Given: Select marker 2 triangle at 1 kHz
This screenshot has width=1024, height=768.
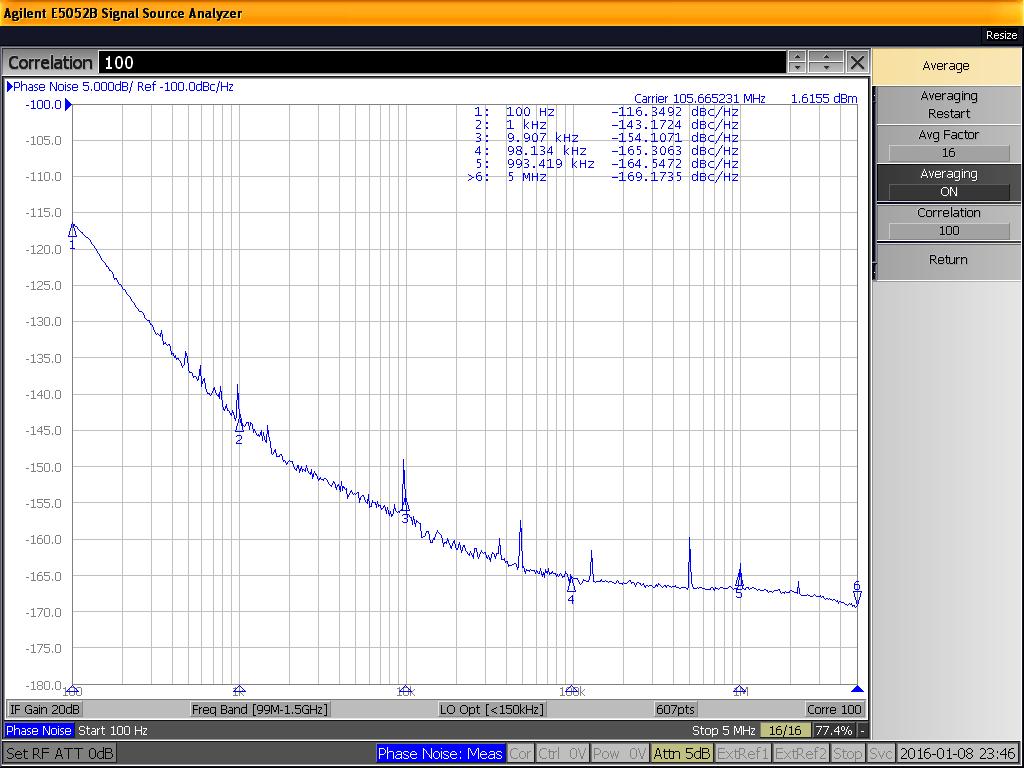Looking at the screenshot, I should coord(239,426).
